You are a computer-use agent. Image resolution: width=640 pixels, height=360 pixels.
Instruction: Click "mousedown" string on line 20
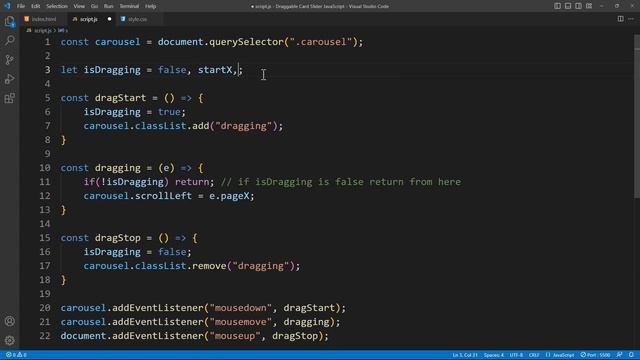[x=240, y=308]
